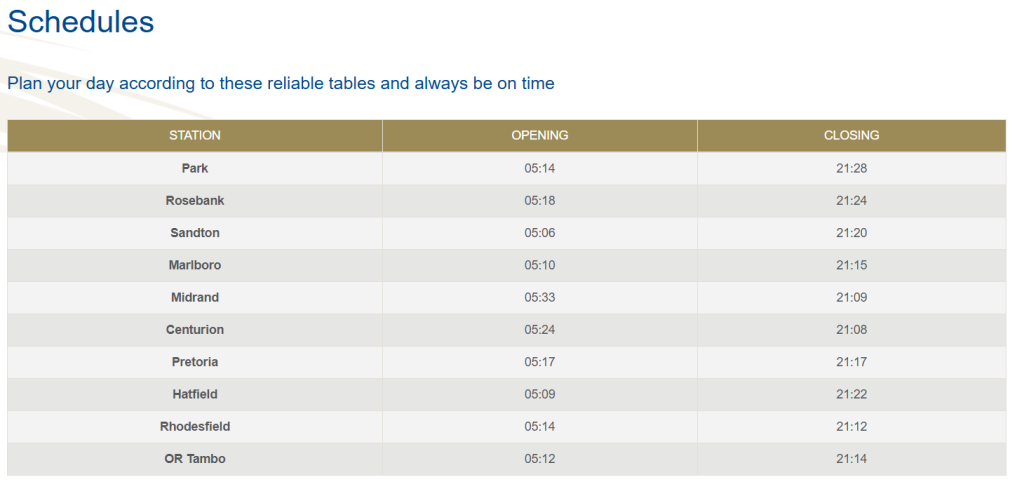Select the Park station name
1024x496 pixels.
pyautogui.click(x=195, y=168)
